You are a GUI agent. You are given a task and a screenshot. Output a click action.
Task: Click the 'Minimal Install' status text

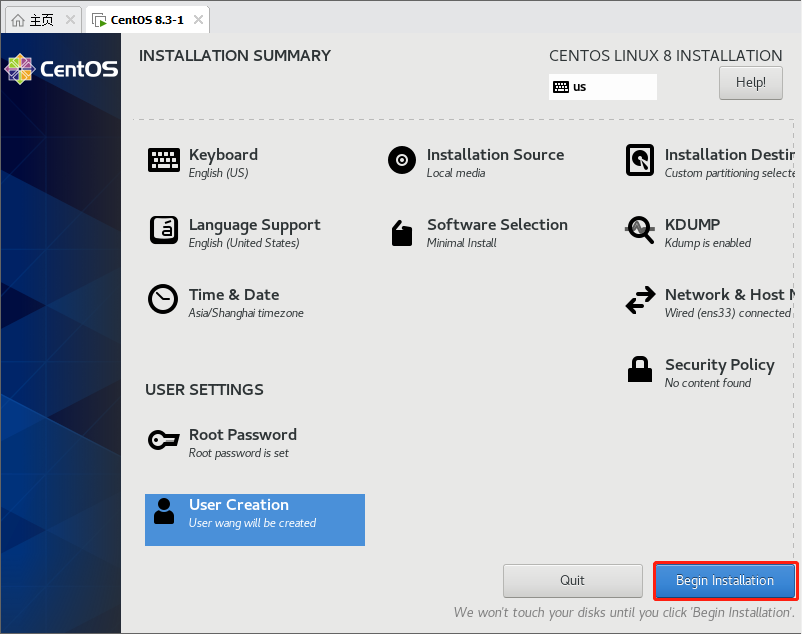462,243
